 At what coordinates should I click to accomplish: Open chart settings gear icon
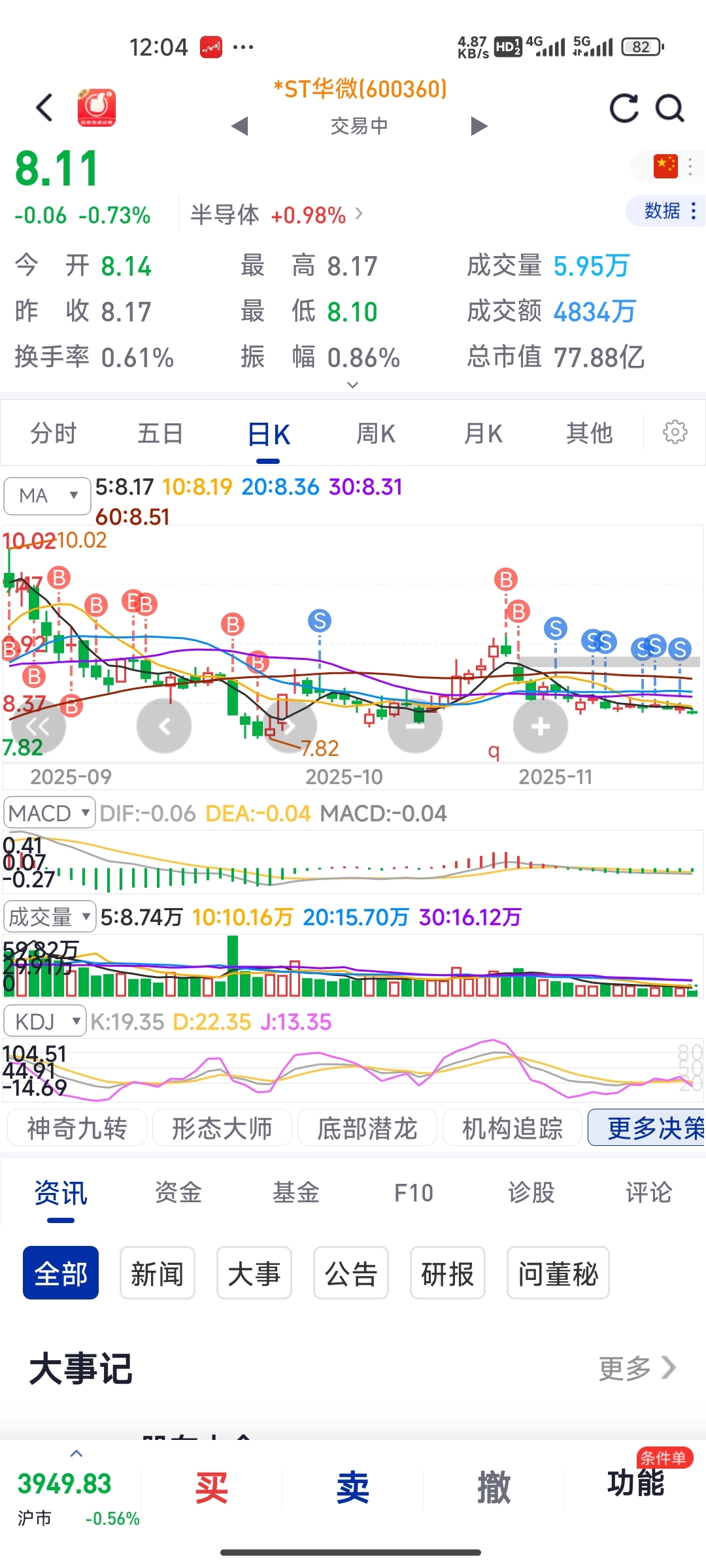click(675, 432)
